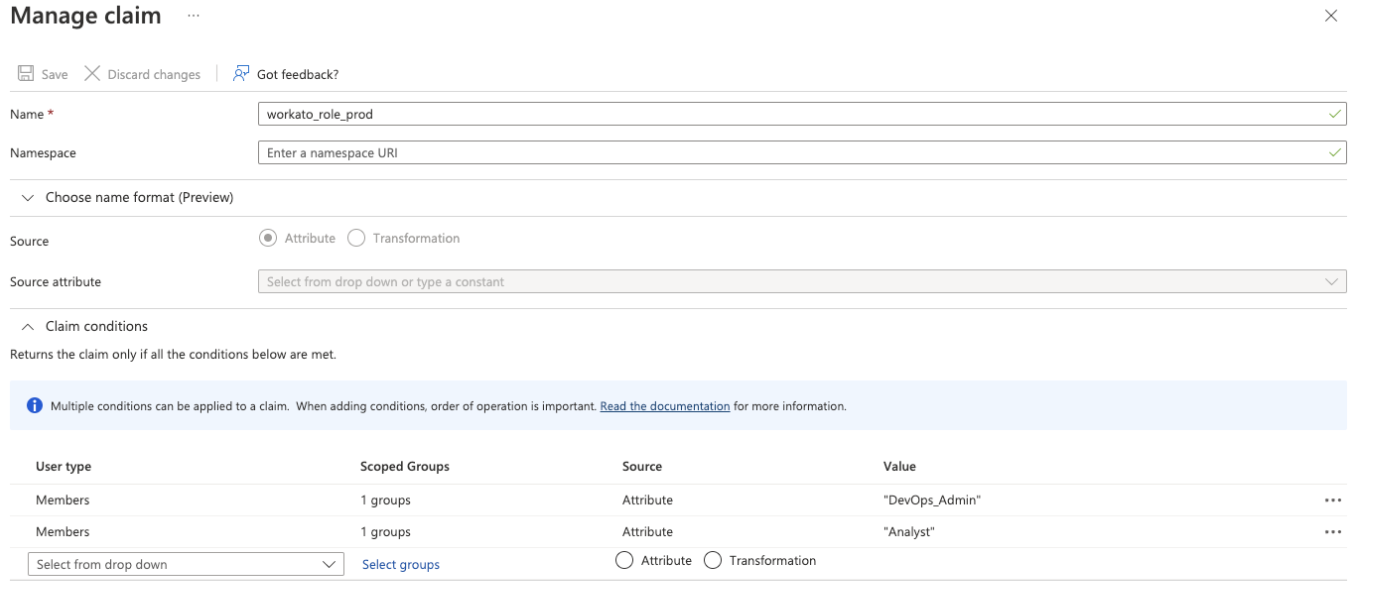Open more options for the Analyst condition

coord(1334,531)
